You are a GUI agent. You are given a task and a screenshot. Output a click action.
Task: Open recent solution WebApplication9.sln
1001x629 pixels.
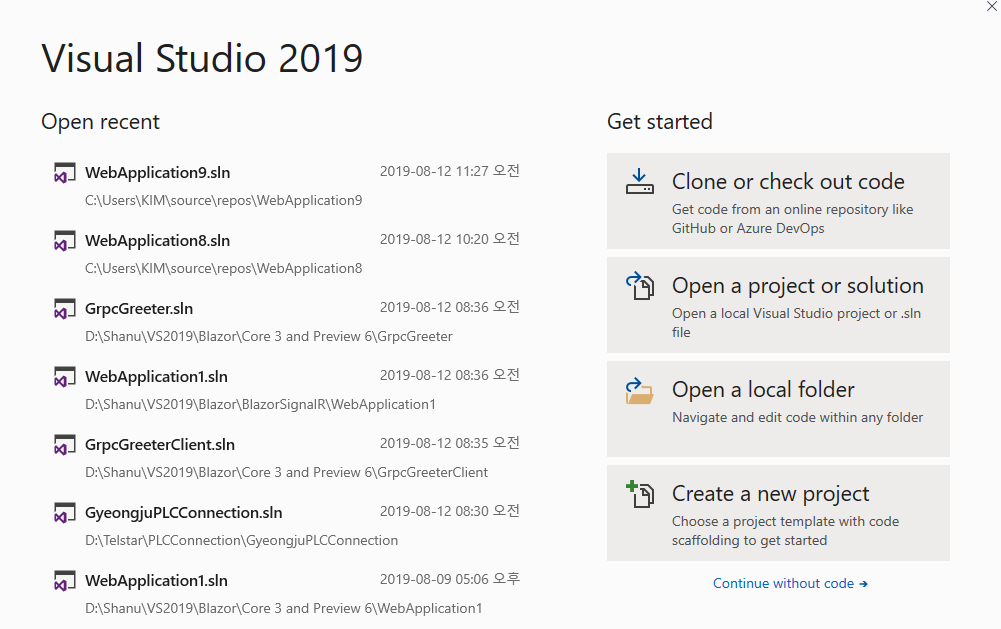(x=158, y=172)
